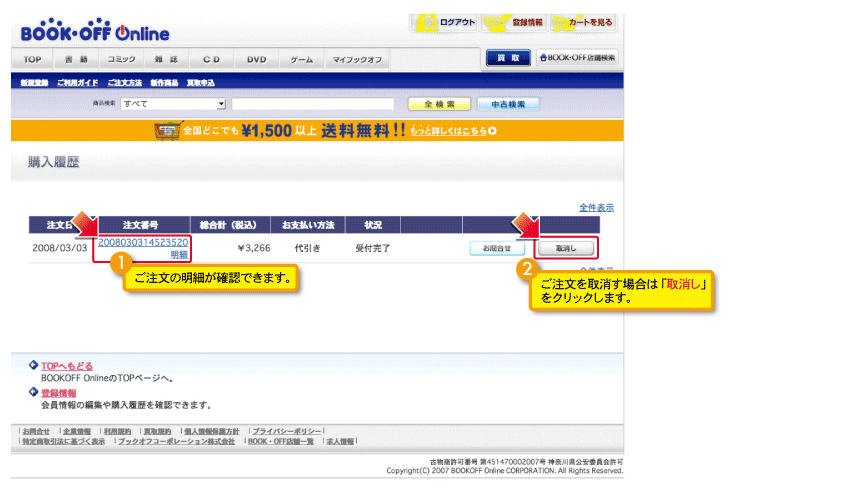
Task: Click the blue 買取 button
Action: click(508, 58)
